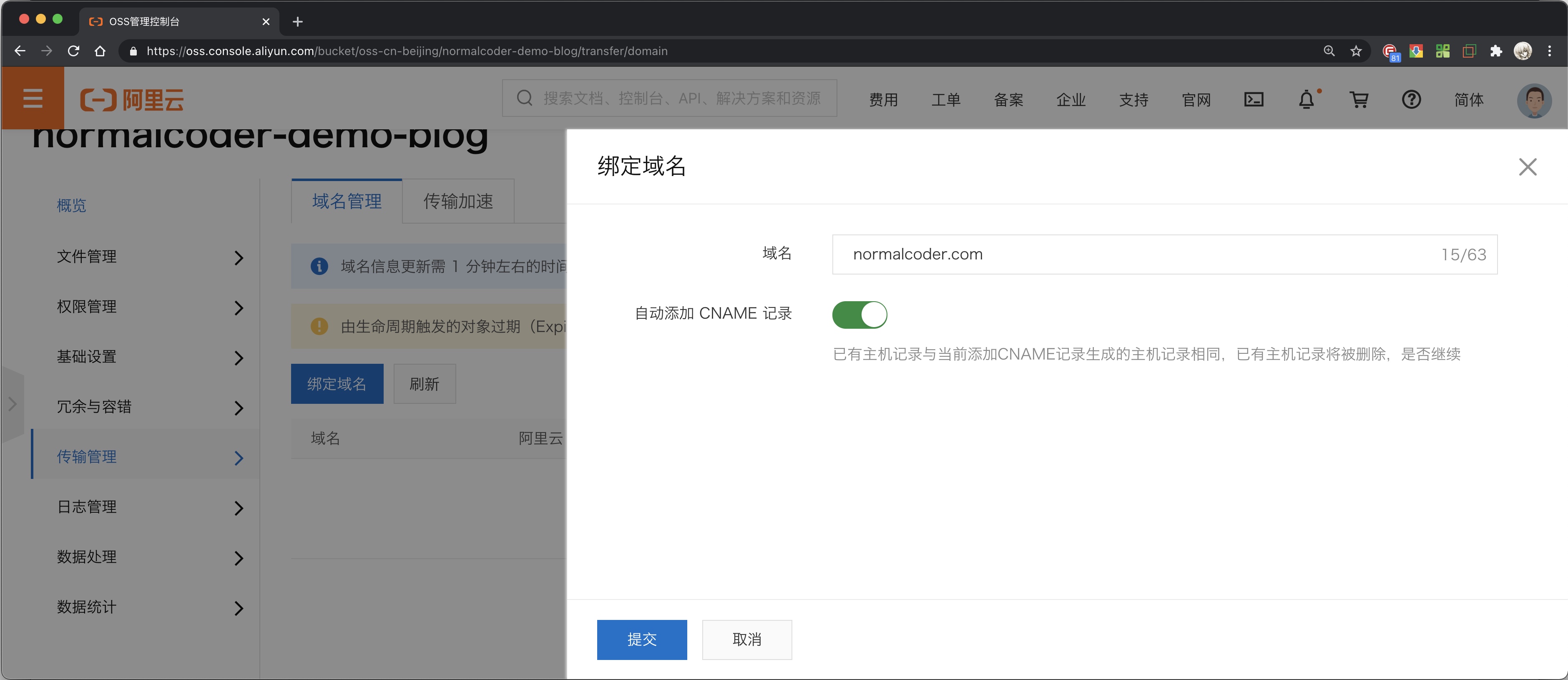The width and height of the screenshot is (1568, 680).
Task: Open the notifications bell
Action: [1306, 99]
